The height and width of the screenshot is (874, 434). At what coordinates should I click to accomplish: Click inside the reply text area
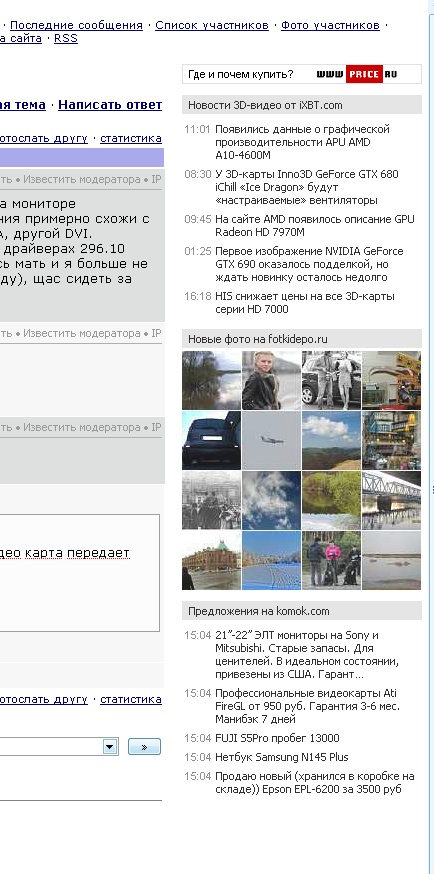tap(78, 572)
